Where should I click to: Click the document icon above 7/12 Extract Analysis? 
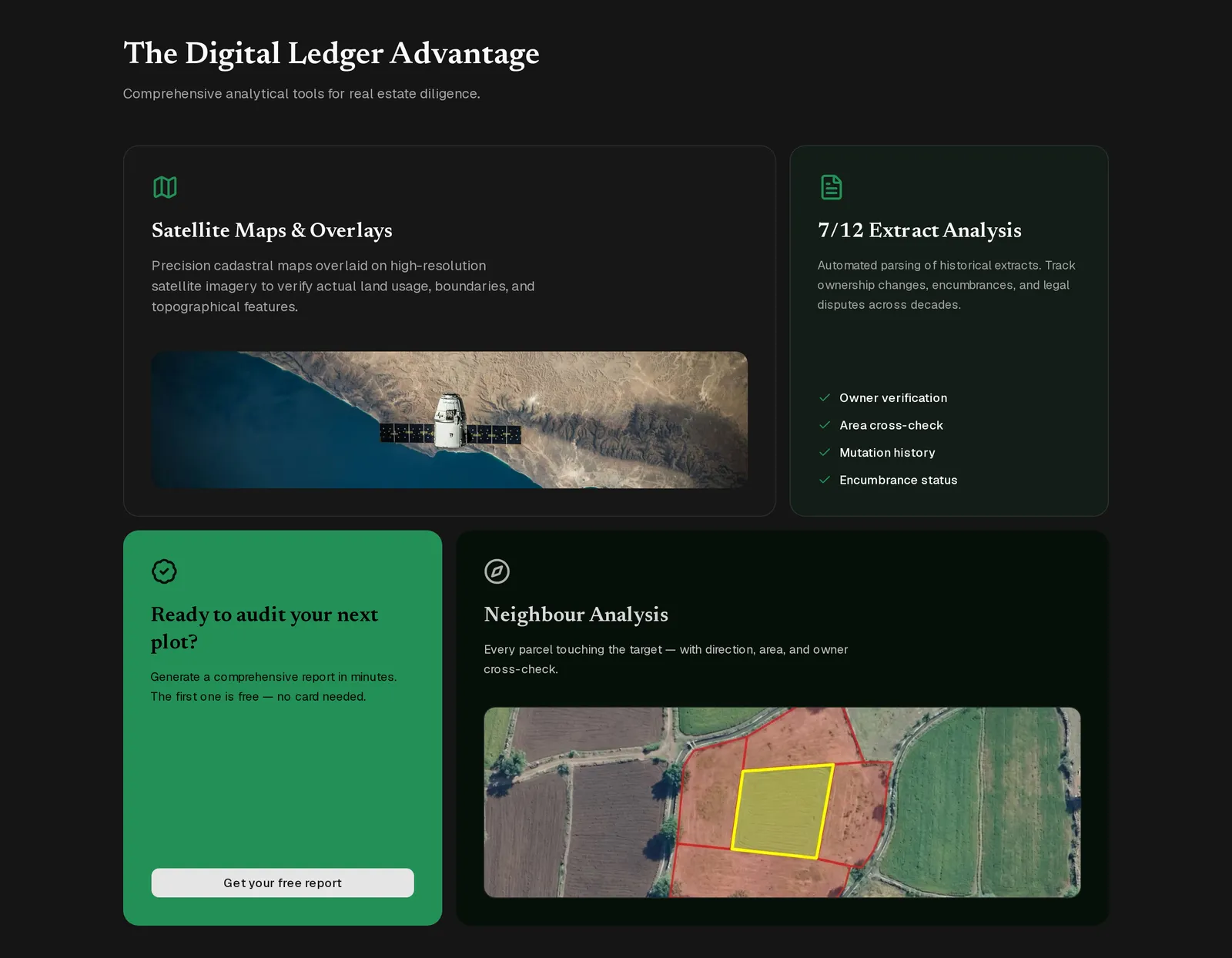click(x=831, y=187)
